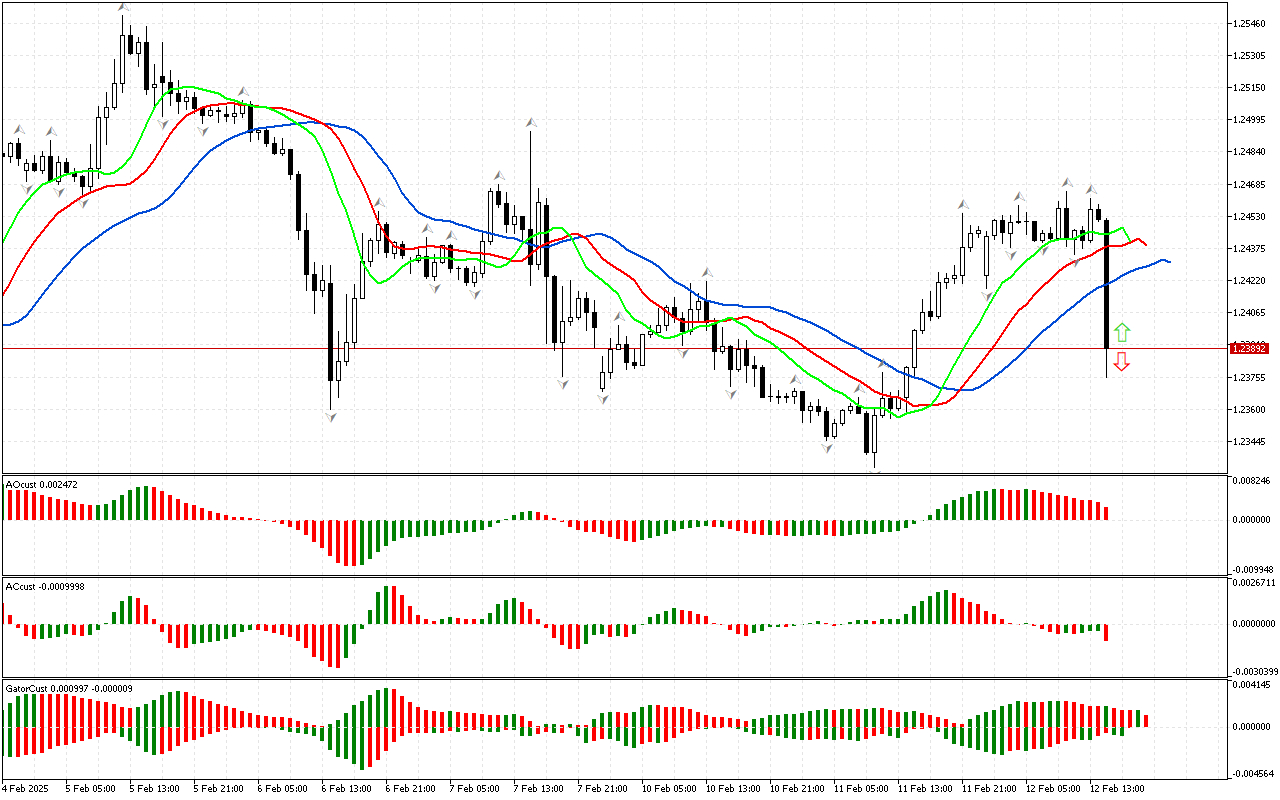The height and width of the screenshot is (800, 1280).
Task: Click the 7 Feb 21:00 time label
Action: pos(603,788)
